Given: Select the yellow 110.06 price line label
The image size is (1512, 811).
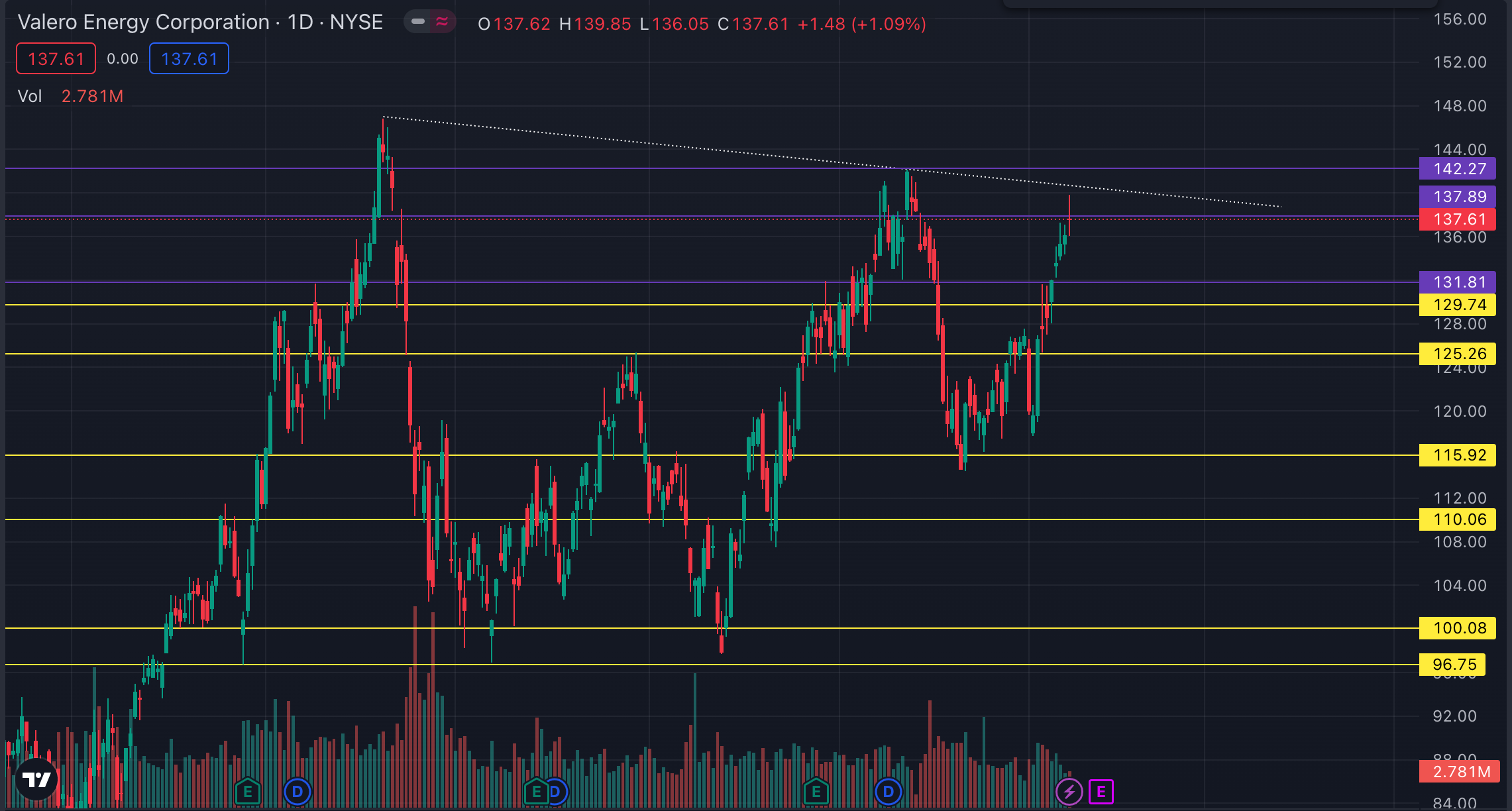Looking at the screenshot, I should point(1458,519).
